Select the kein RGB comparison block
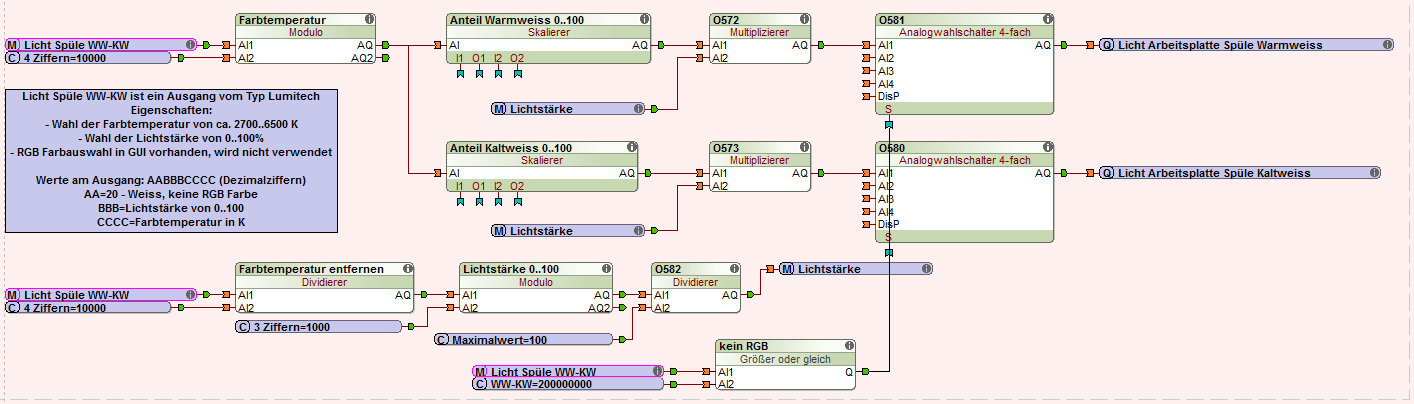The width and height of the screenshot is (1414, 404). 785,364
